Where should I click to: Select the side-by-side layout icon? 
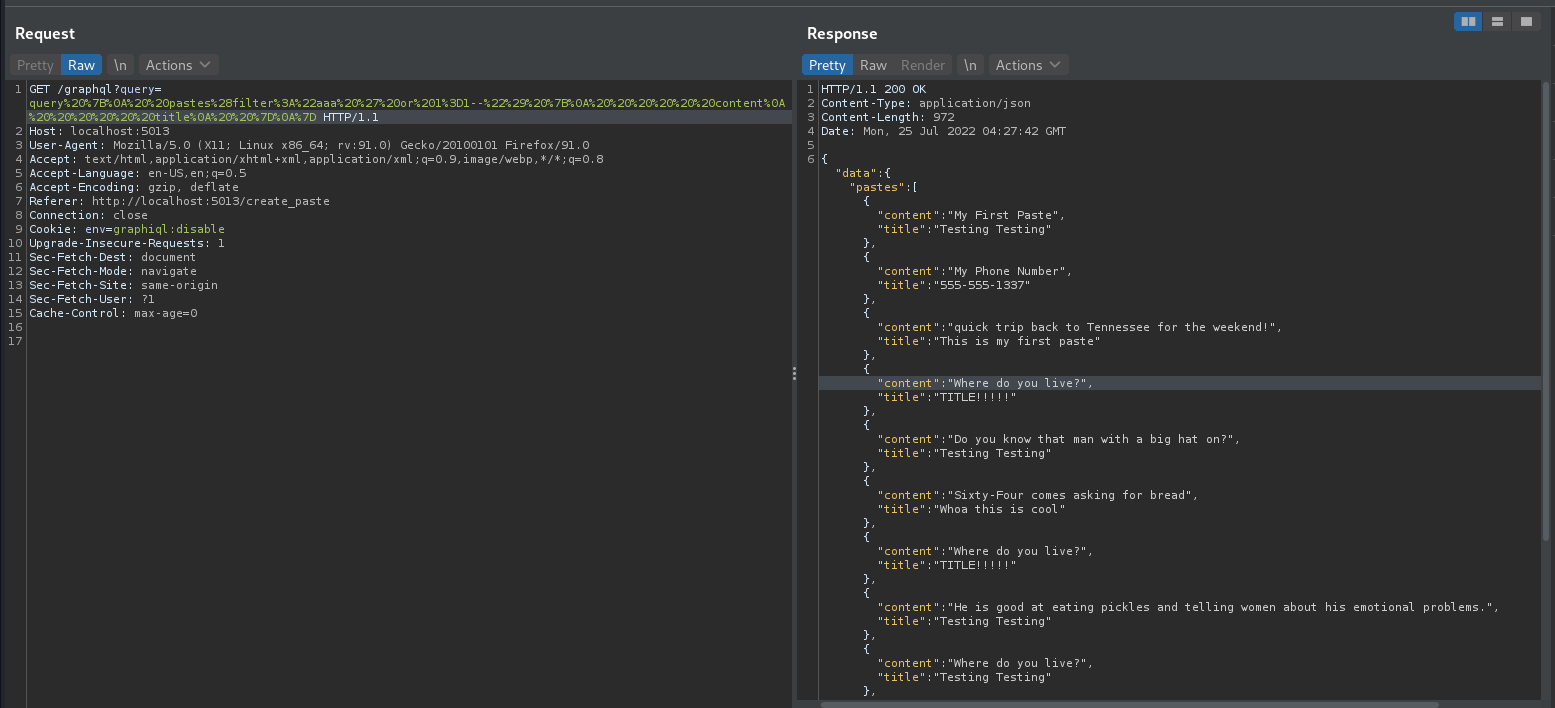coord(1467,21)
